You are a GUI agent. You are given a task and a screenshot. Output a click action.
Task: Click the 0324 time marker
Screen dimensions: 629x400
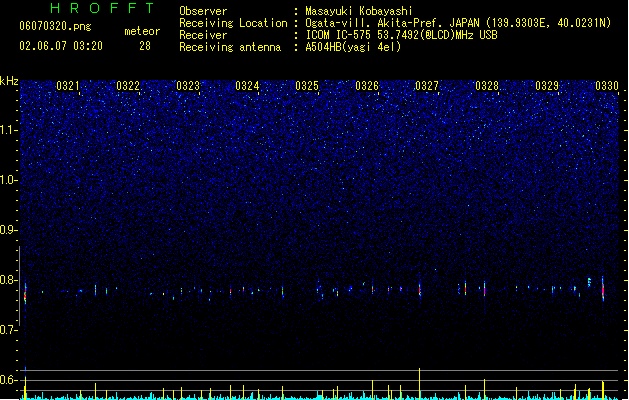point(247,86)
